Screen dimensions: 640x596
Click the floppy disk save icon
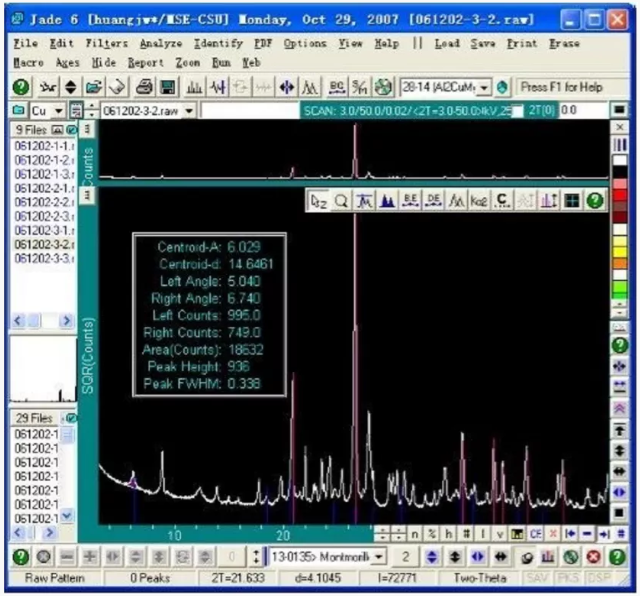tap(167, 87)
